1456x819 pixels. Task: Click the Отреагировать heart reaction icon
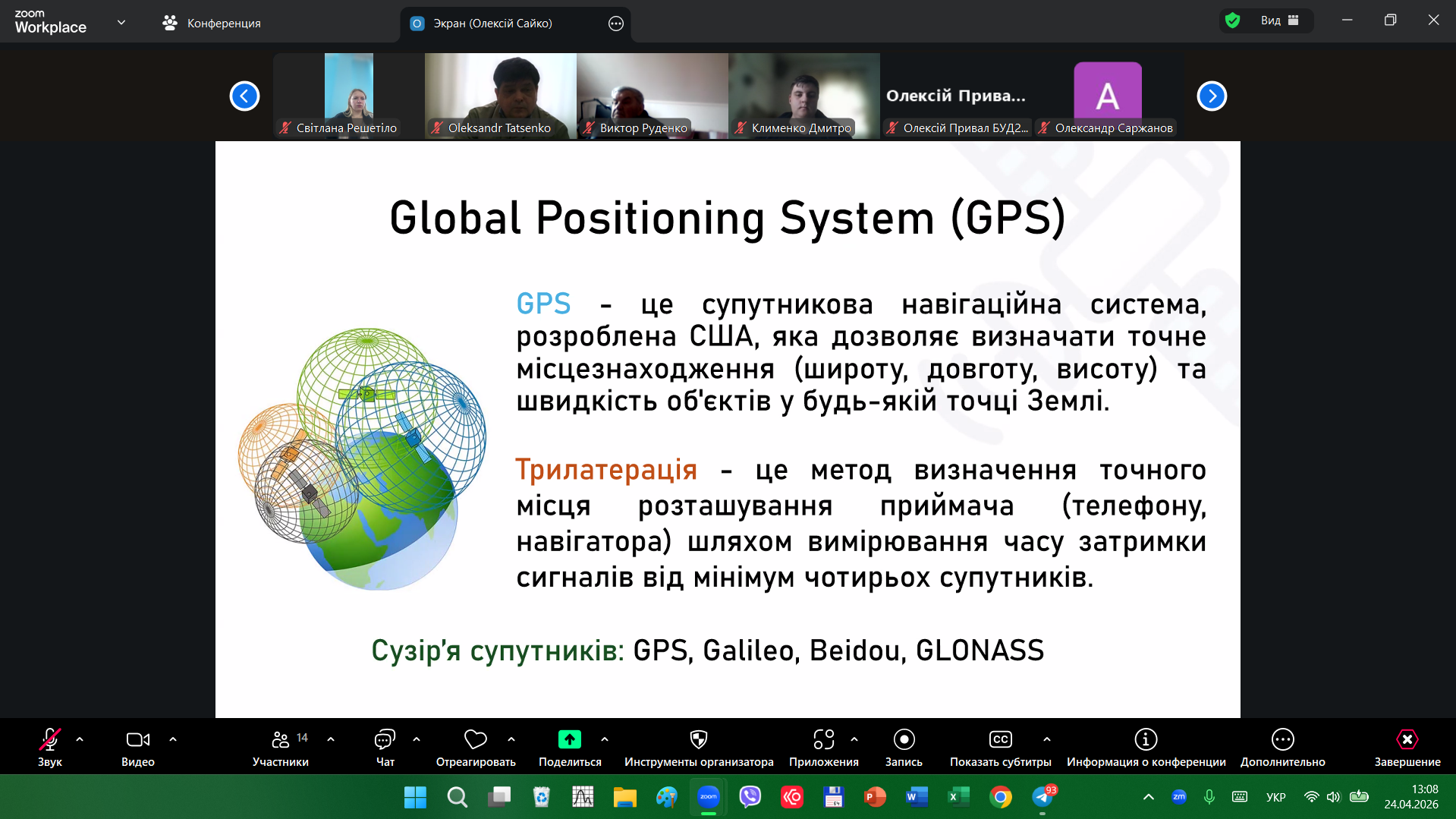pos(476,740)
